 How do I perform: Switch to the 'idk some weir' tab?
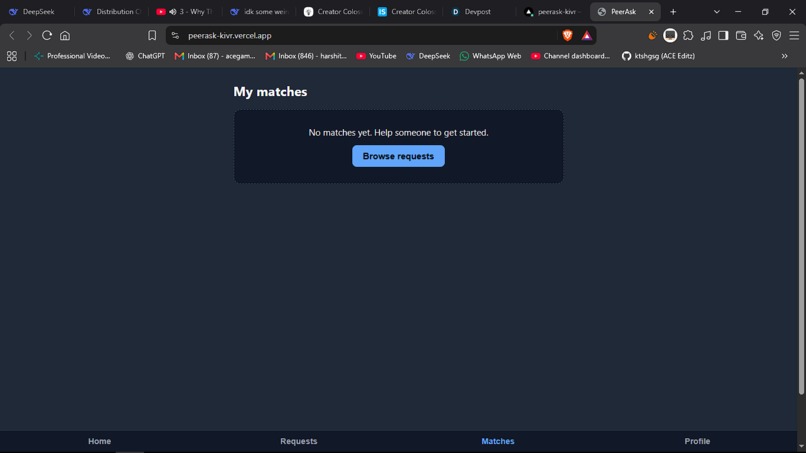pyautogui.click(x=260, y=11)
